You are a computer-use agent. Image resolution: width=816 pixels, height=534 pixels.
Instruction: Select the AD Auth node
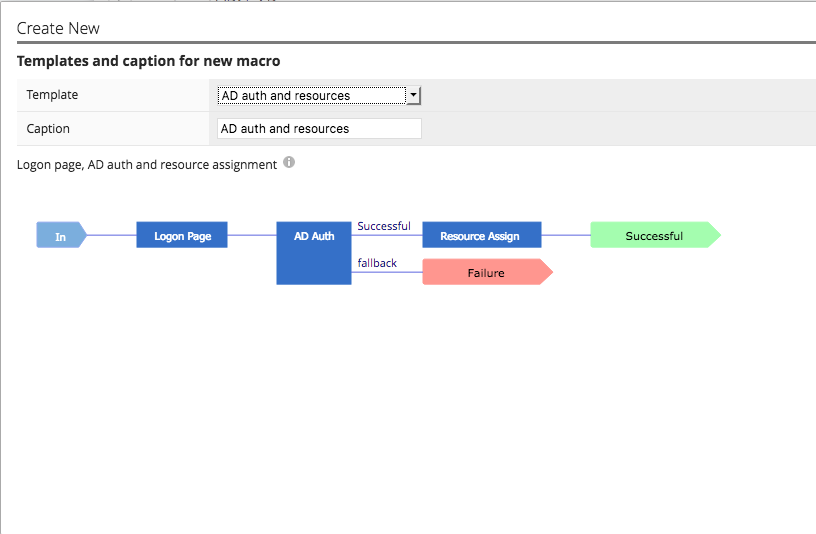(x=314, y=253)
